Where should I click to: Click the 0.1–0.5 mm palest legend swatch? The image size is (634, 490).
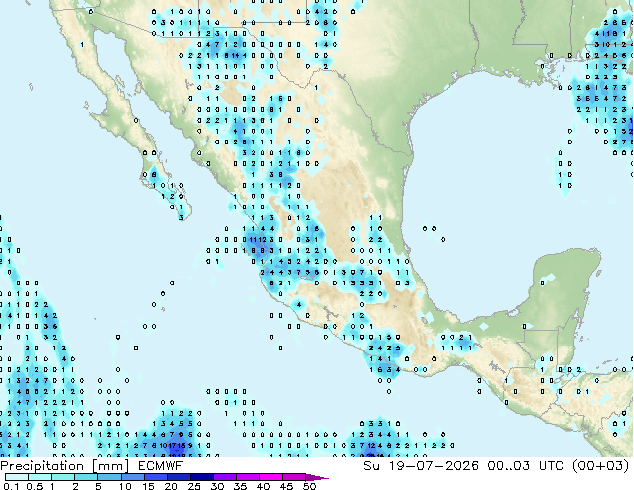(x=17, y=477)
